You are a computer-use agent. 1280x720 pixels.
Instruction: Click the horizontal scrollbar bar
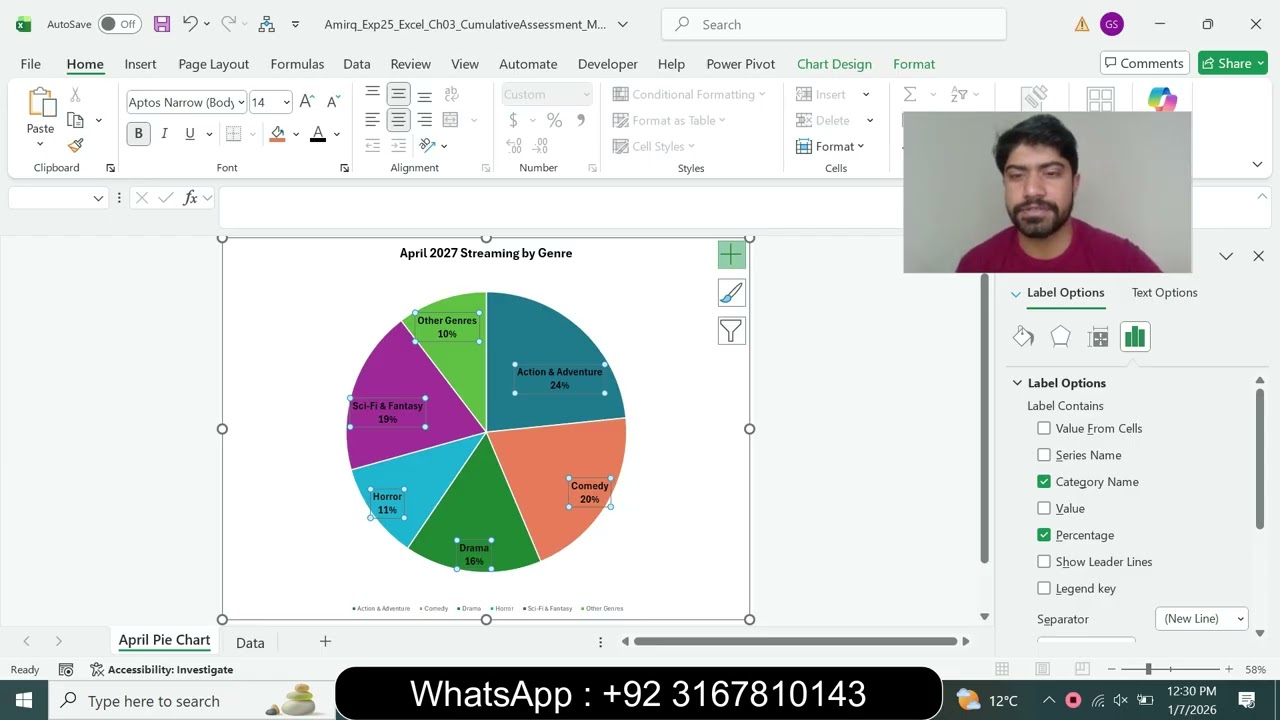coord(795,641)
